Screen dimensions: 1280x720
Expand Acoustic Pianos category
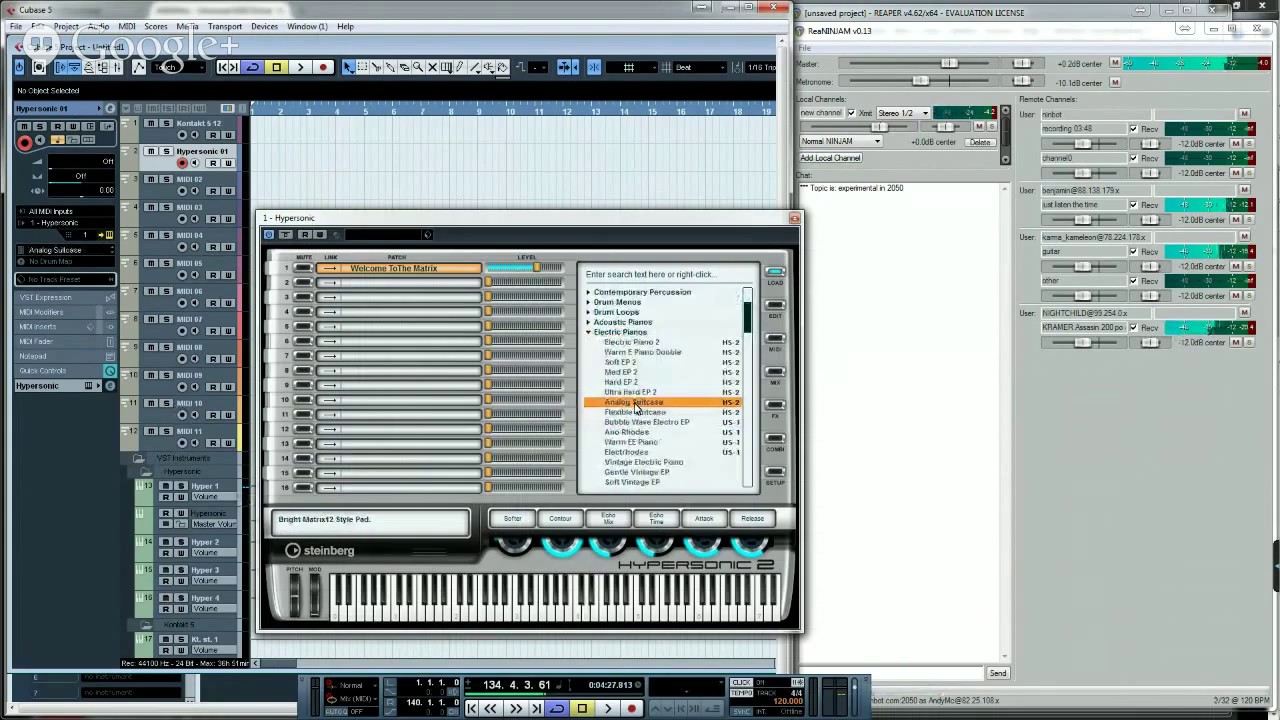(588, 322)
